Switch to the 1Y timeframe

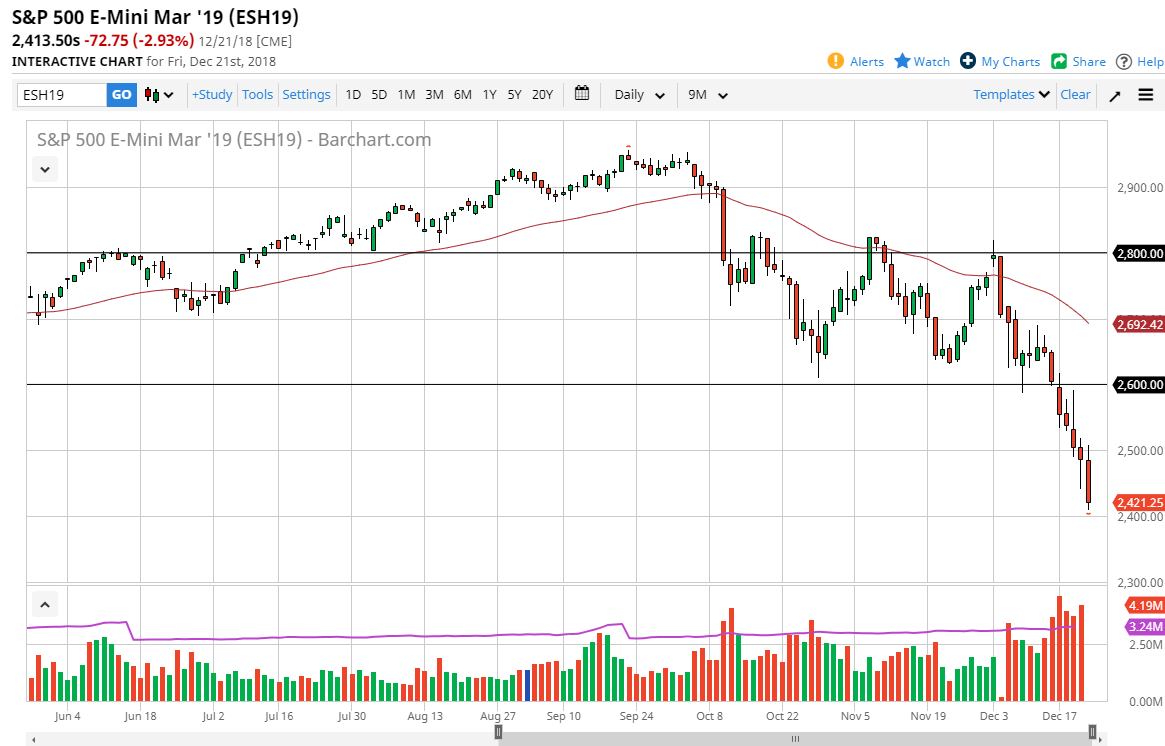point(489,94)
